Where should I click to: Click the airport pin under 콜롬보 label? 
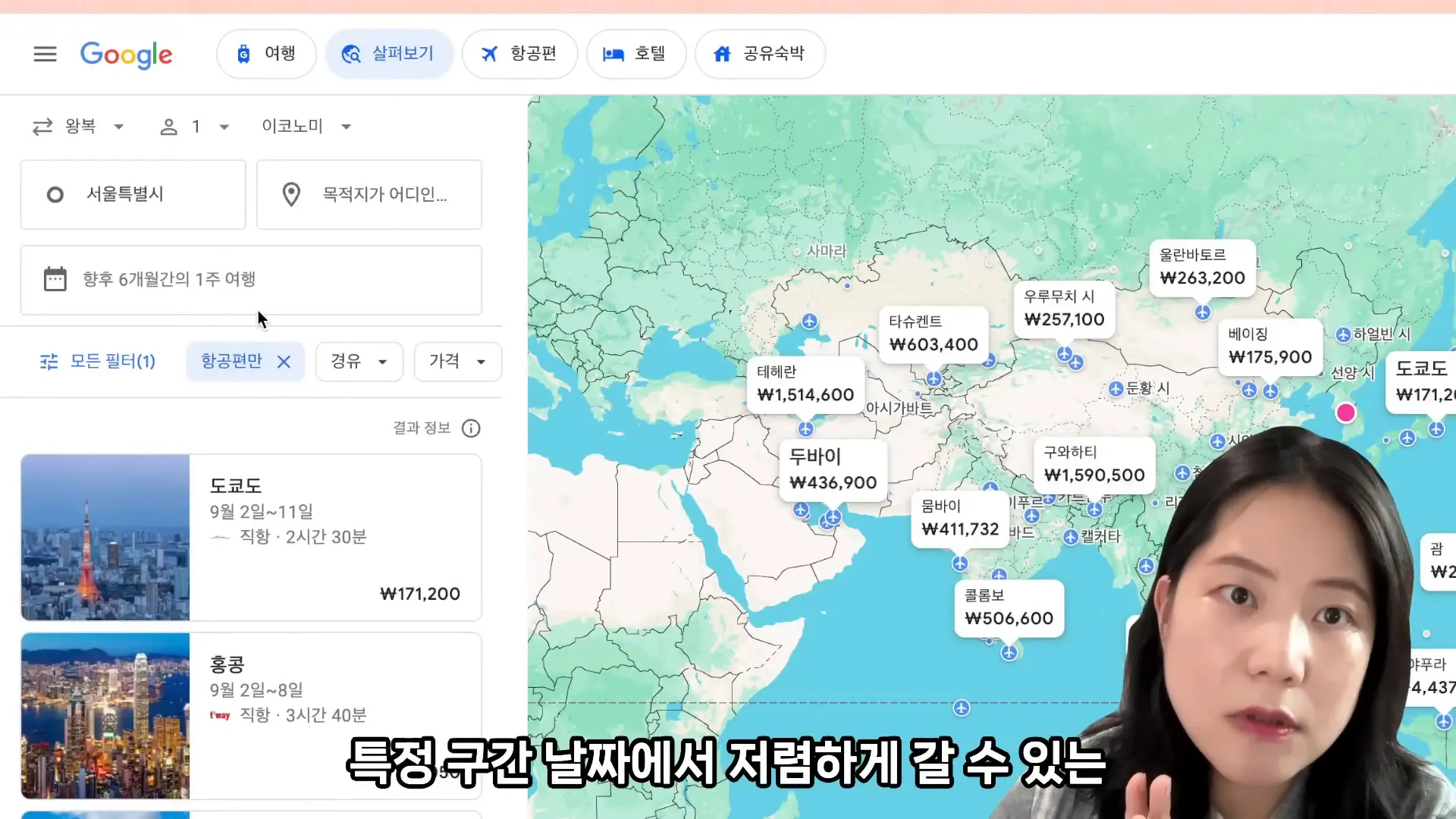[x=1009, y=653]
